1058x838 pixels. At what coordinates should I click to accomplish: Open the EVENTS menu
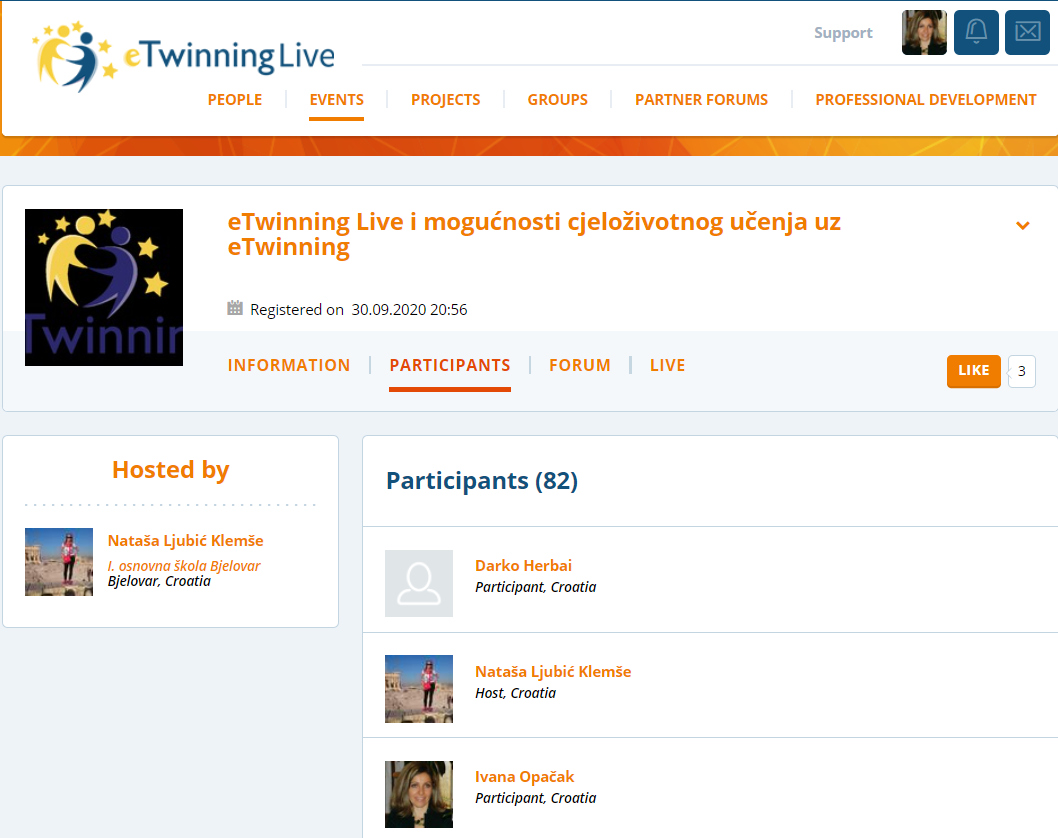(x=337, y=100)
